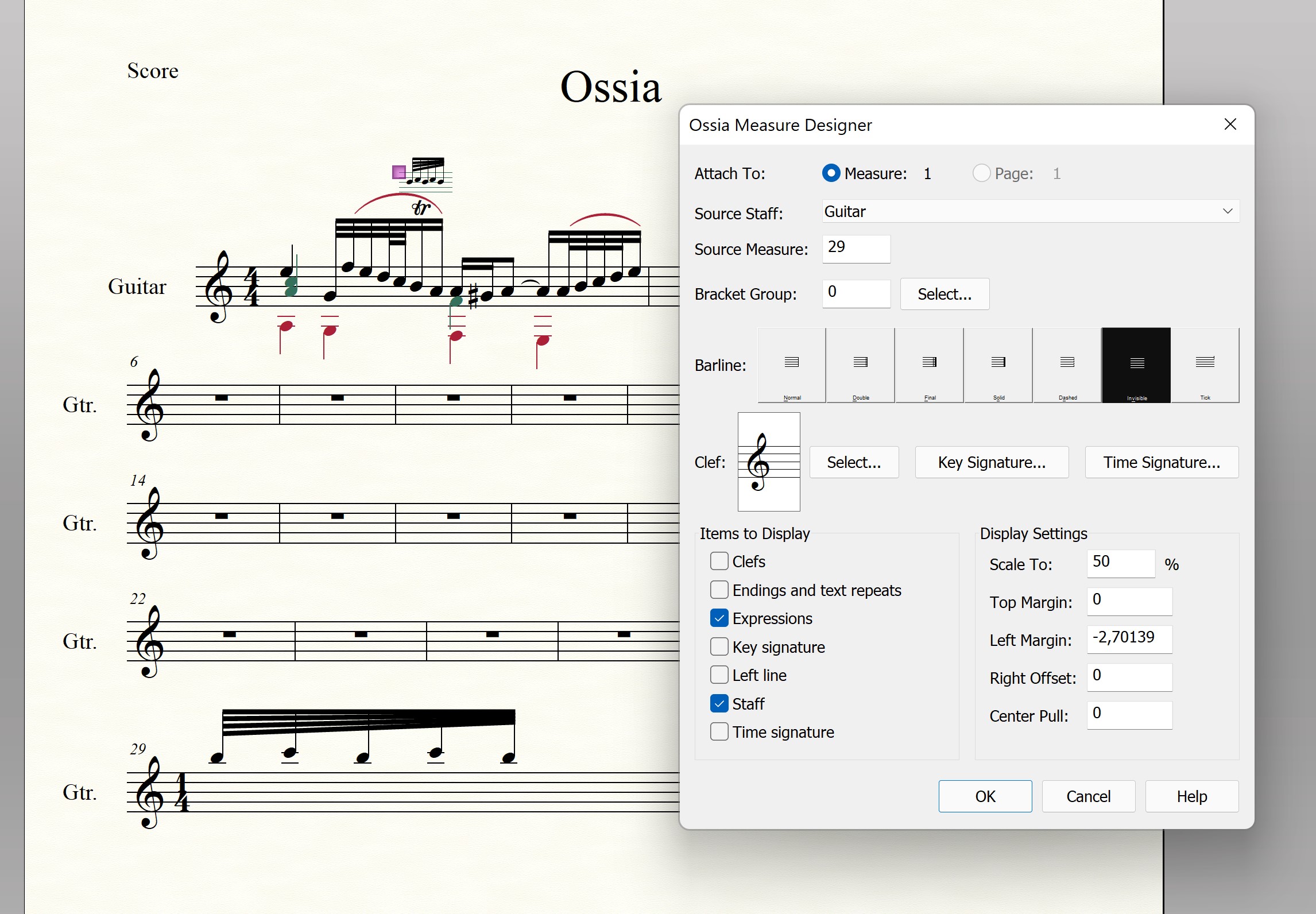
Task: Select the Double barline style
Action: (861, 365)
